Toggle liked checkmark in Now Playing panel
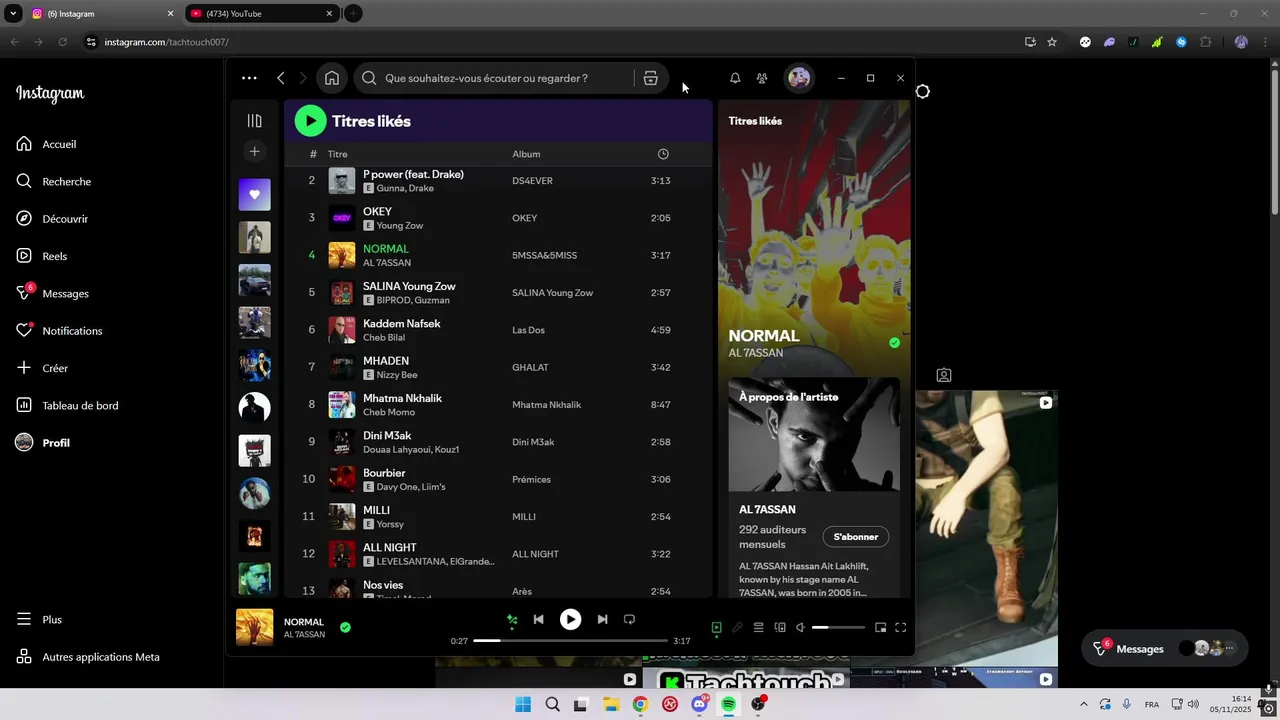The image size is (1280, 720). (x=894, y=343)
